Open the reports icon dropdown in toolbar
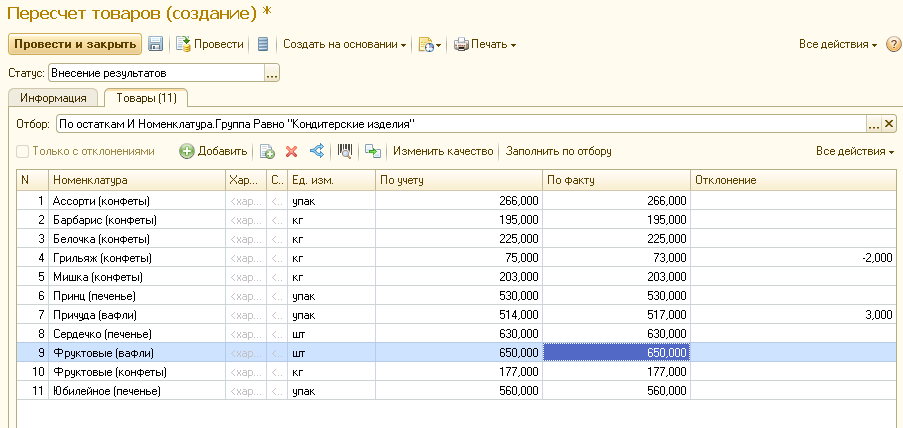 pos(430,44)
